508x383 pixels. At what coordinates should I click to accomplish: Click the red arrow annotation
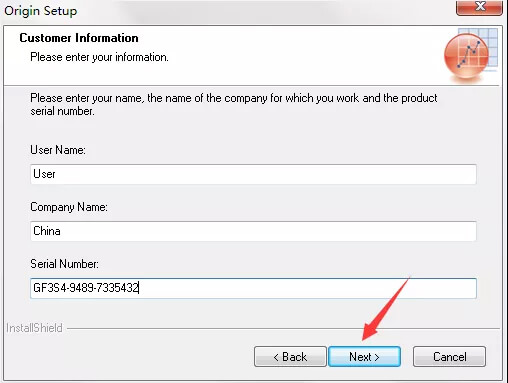coord(386,309)
